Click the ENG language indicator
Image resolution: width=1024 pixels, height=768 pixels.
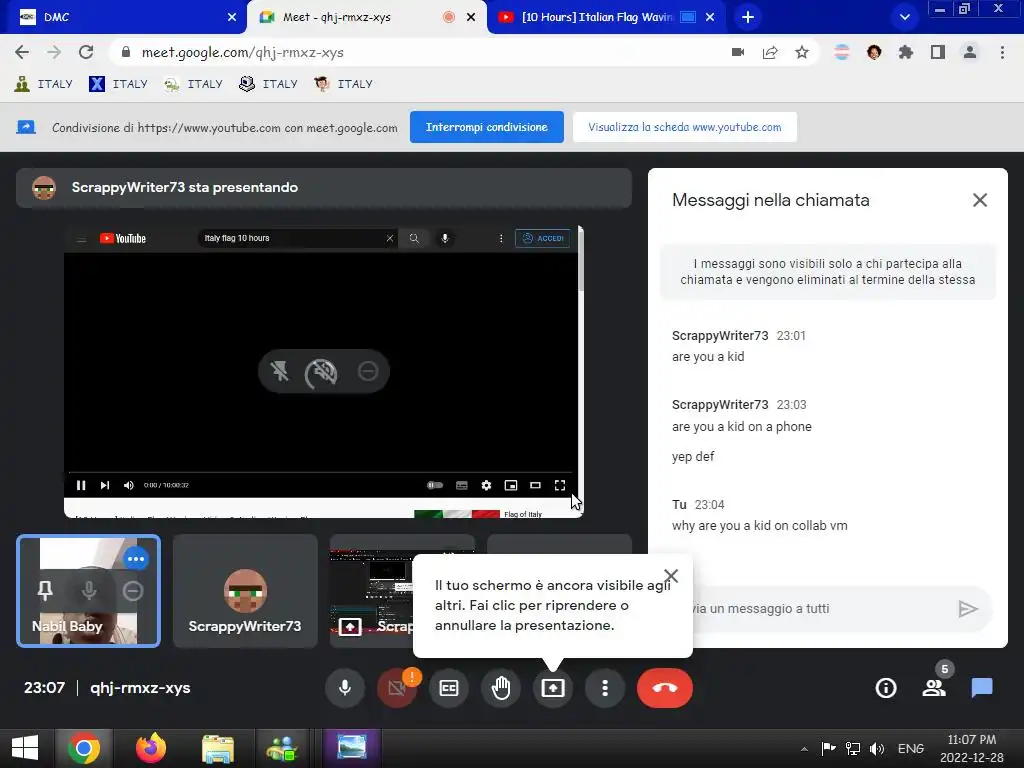[910, 748]
